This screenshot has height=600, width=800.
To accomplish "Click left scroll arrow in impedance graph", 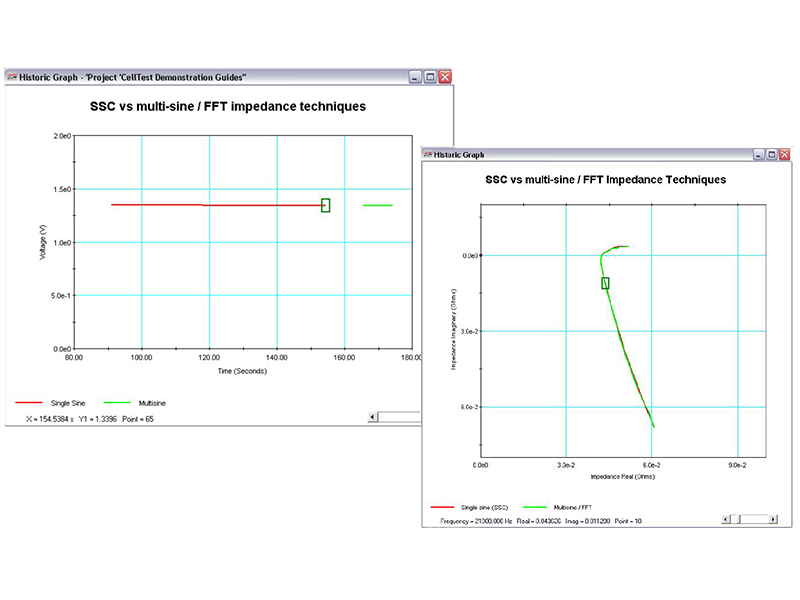I will [724, 519].
